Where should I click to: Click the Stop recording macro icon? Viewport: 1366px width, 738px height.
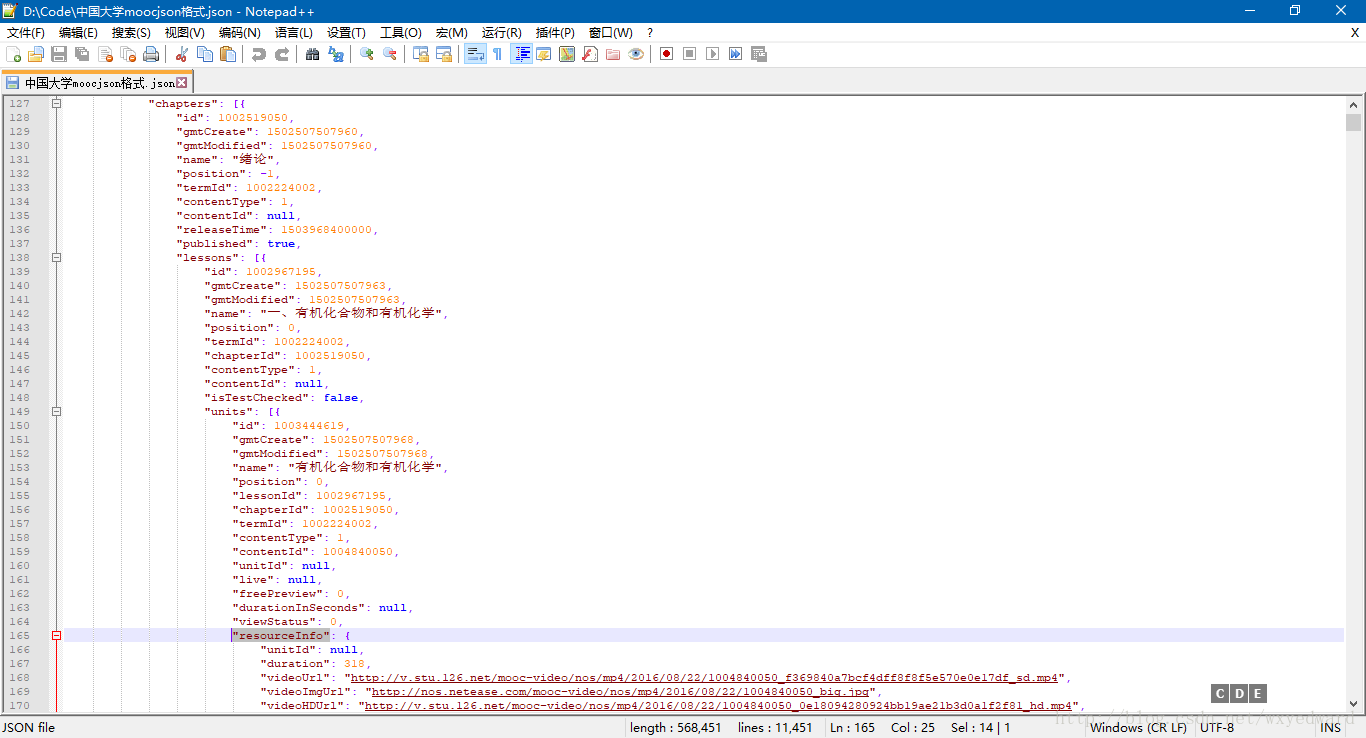click(x=689, y=54)
